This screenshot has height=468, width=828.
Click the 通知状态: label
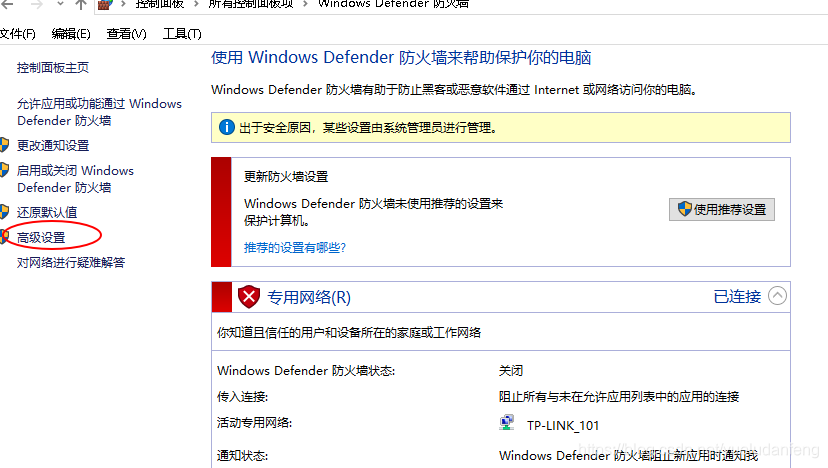242,455
